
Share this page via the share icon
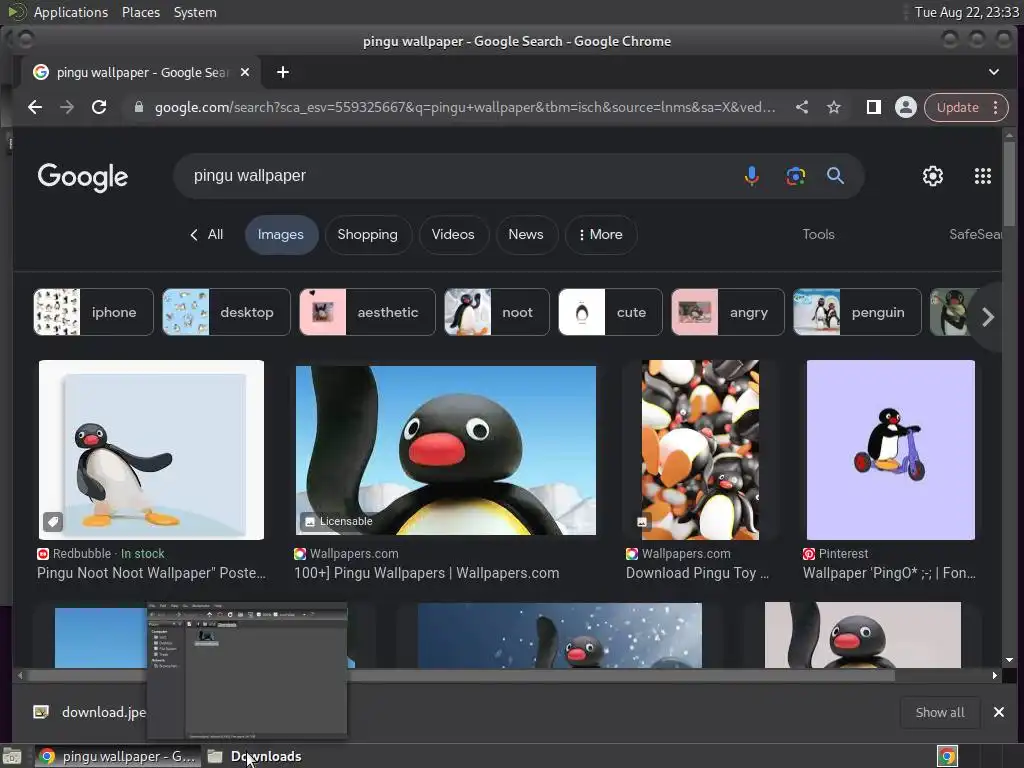click(802, 107)
